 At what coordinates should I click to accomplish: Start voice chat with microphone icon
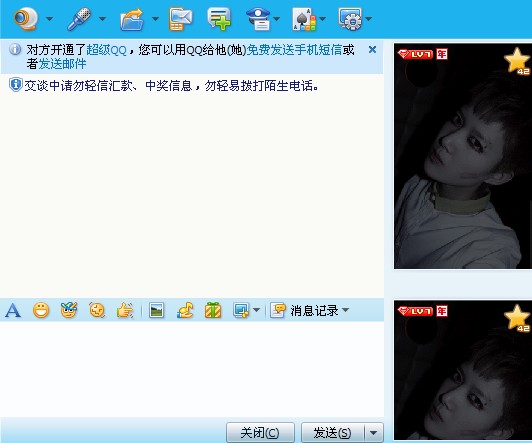coord(79,19)
